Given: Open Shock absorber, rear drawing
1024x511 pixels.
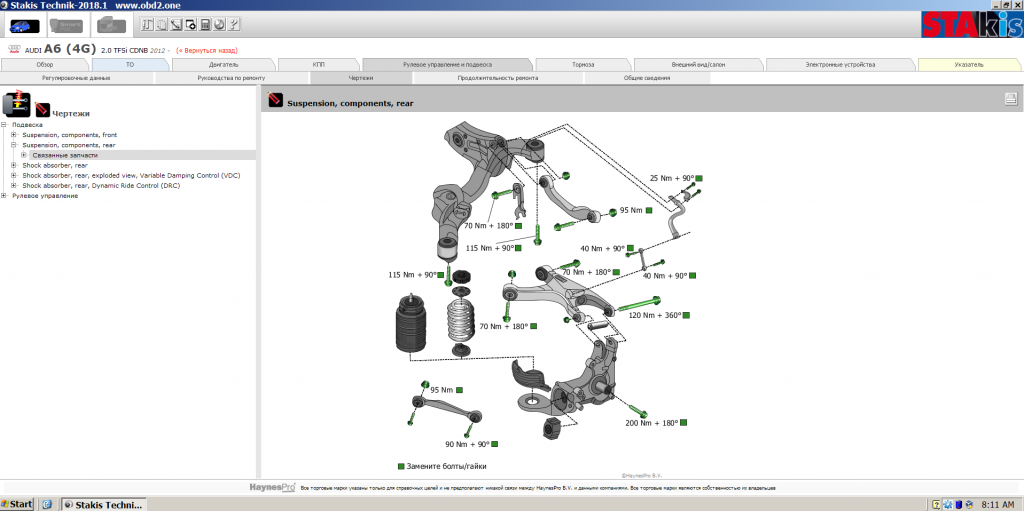Looking at the screenshot, I should (55, 165).
